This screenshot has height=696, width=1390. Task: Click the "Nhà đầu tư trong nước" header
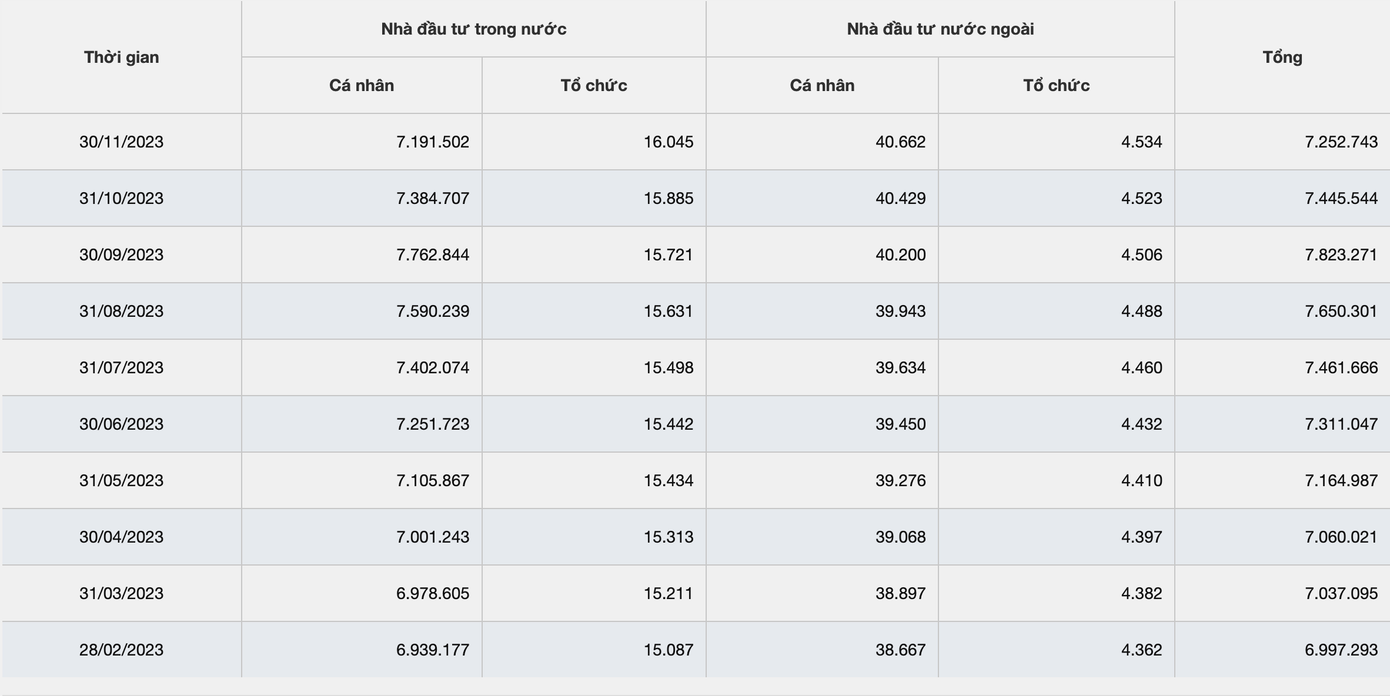[473, 29]
